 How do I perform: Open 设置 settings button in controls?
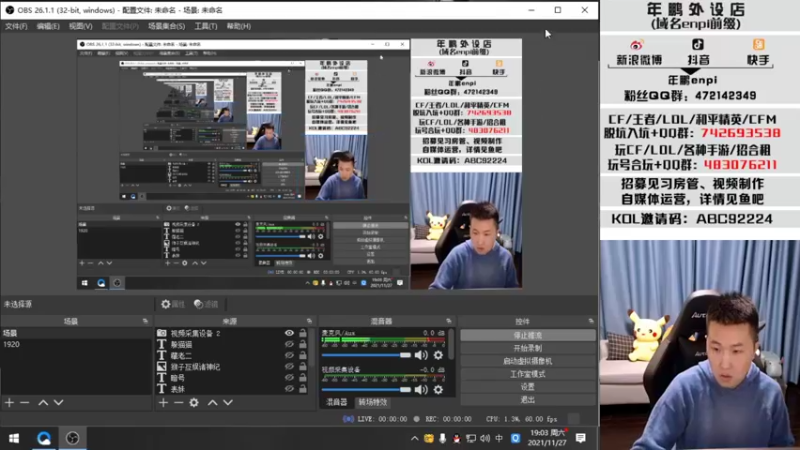pyautogui.click(x=528, y=387)
